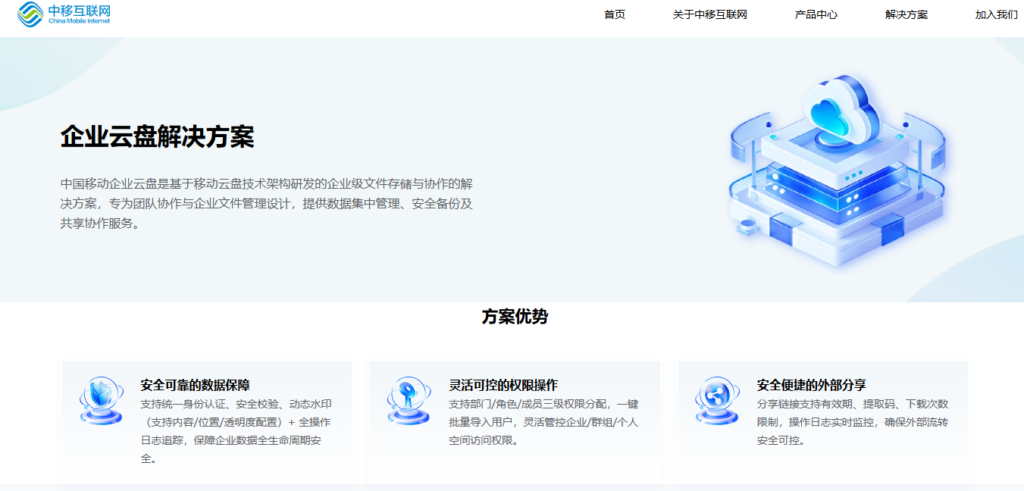1024x491 pixels.
Task: Select 产品中心 in the navigation bar
Action: point(816,15)
